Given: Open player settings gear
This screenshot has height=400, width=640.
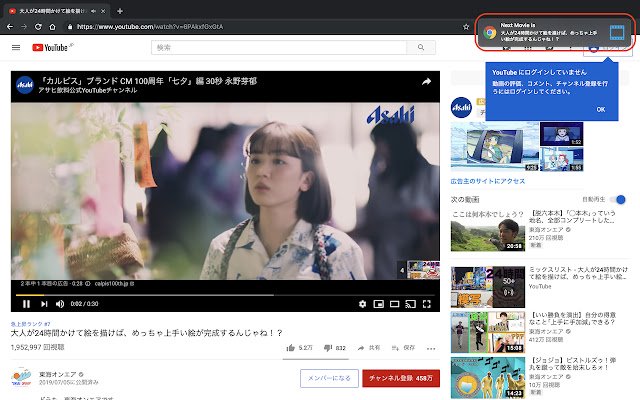Looking at the screenshot, I should 362,304.
